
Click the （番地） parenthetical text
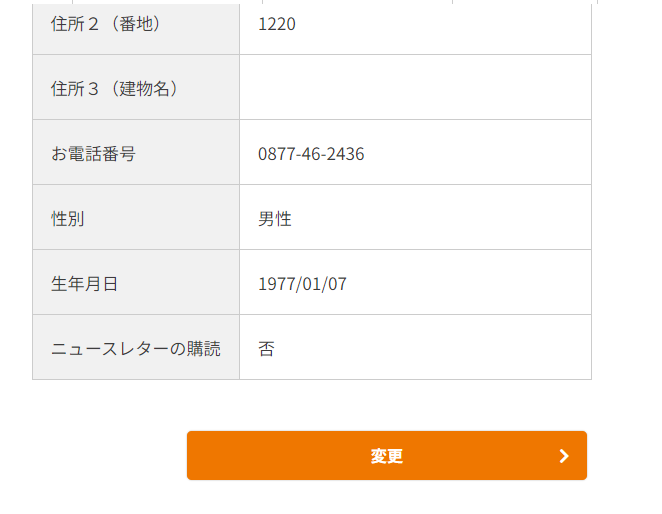[x=131, y=24]
